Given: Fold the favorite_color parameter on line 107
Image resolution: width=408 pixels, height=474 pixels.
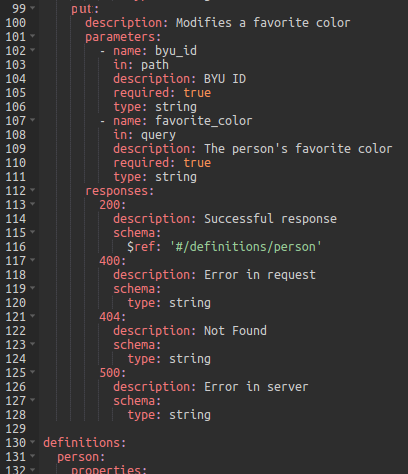Looking at the screenshot, I should (32, 119).
